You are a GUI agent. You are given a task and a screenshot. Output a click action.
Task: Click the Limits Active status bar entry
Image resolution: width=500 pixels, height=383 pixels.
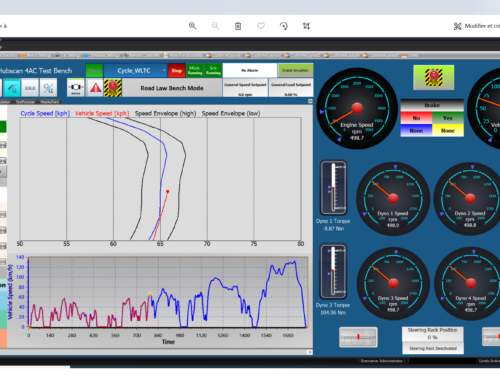pos(489,361)
